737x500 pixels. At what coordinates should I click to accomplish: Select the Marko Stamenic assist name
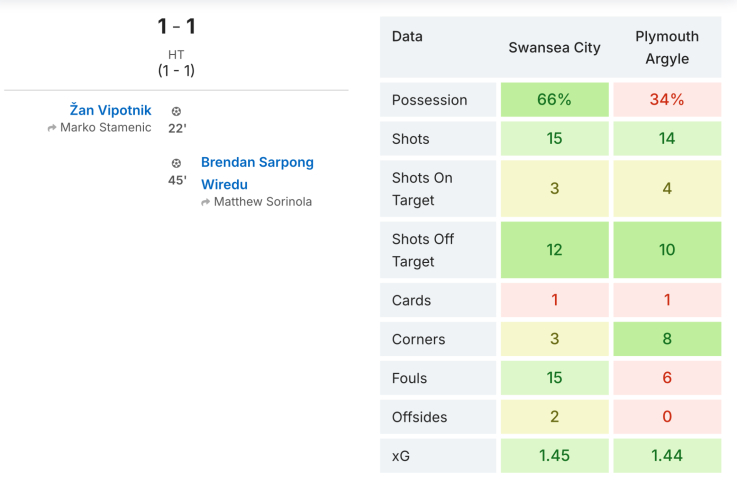click(x=106, y=128)
